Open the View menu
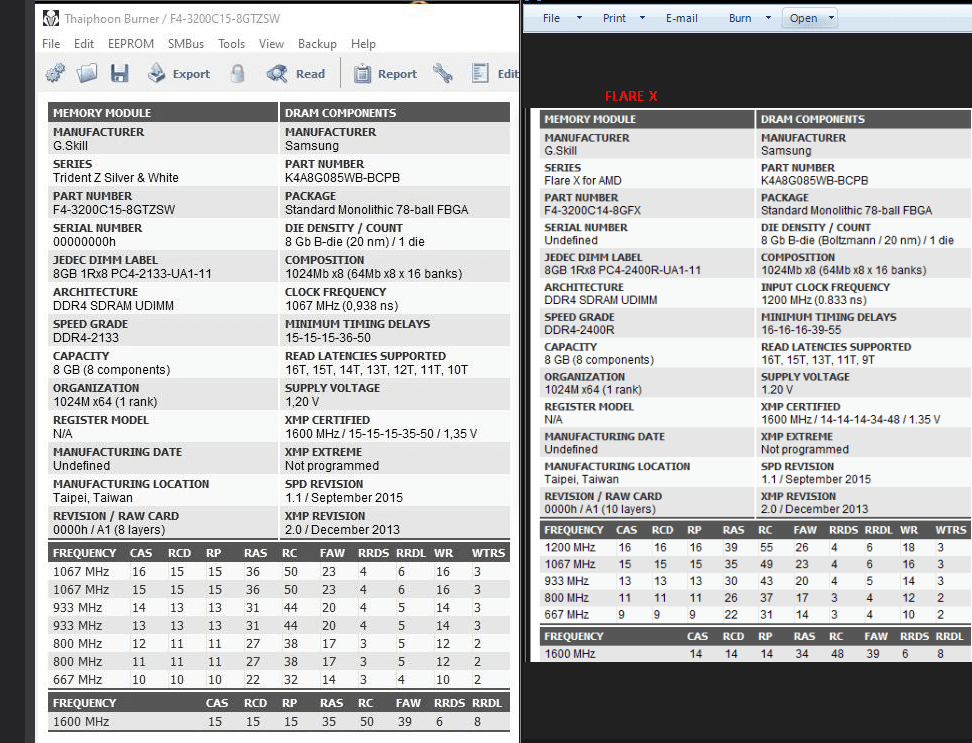Image resolution: width=972 pixels, height=743 pixels. click(272, 43)
